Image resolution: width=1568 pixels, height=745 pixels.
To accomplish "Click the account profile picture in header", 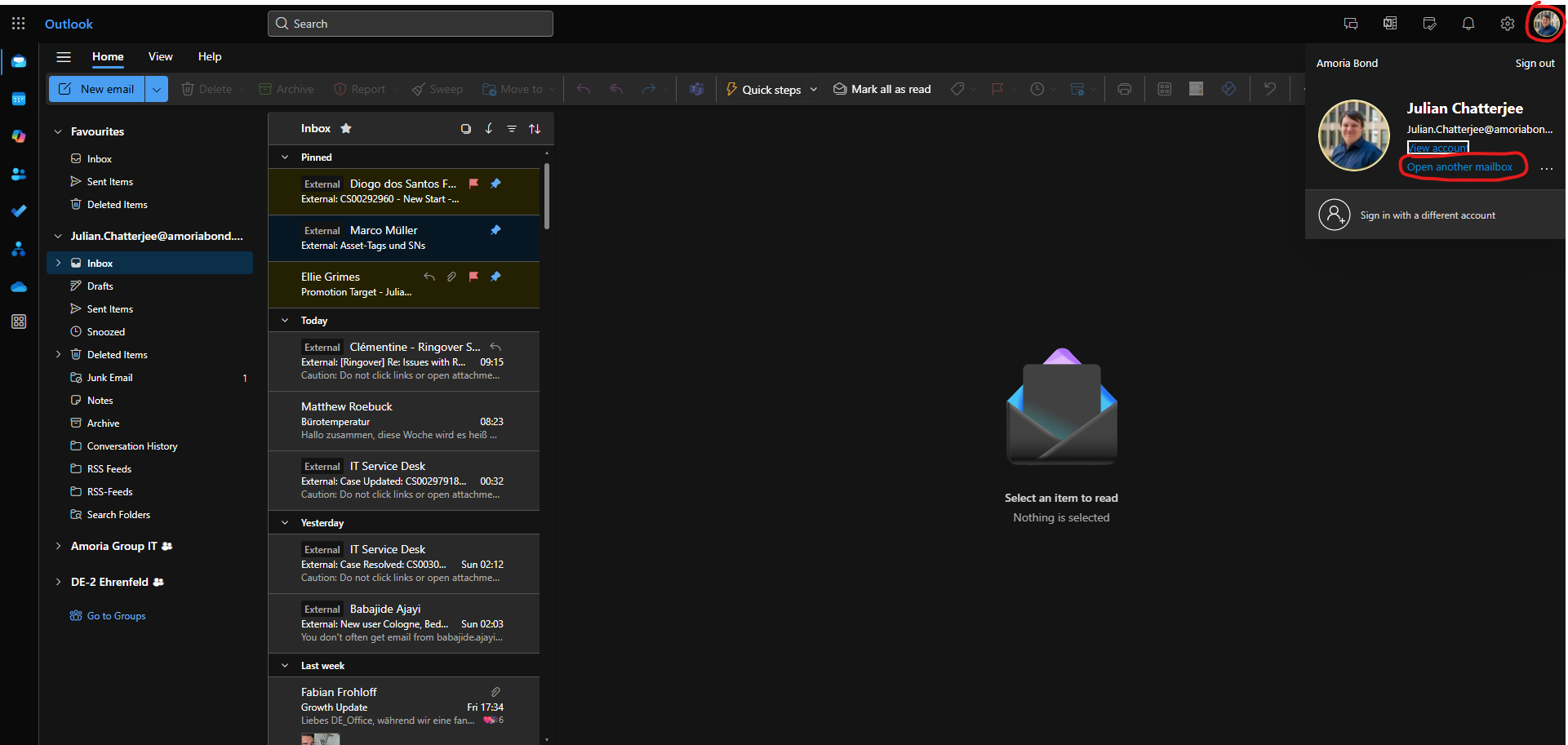I will coord(1546,24).
